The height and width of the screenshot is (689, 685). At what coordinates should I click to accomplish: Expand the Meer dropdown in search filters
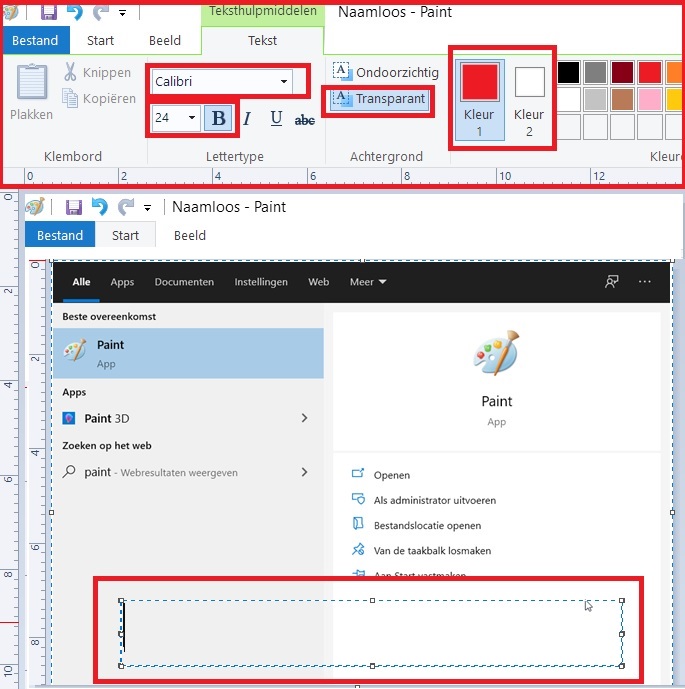368,282
